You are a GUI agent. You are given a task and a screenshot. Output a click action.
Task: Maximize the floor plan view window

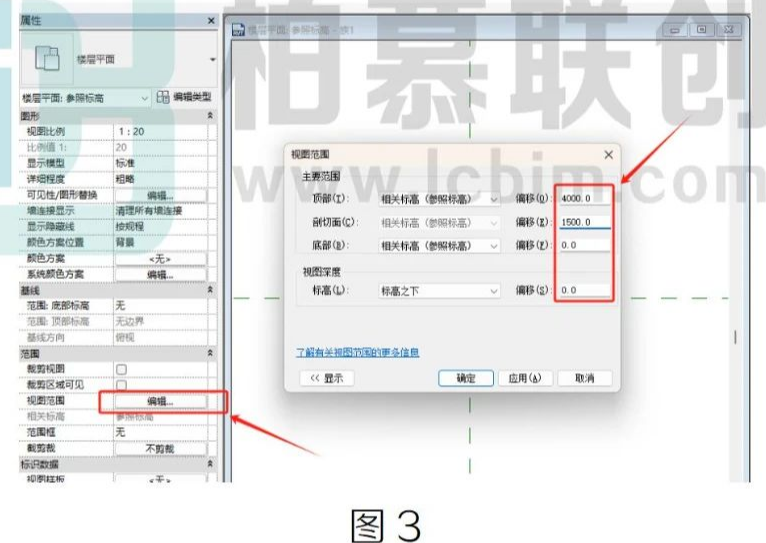coord(702,30)
